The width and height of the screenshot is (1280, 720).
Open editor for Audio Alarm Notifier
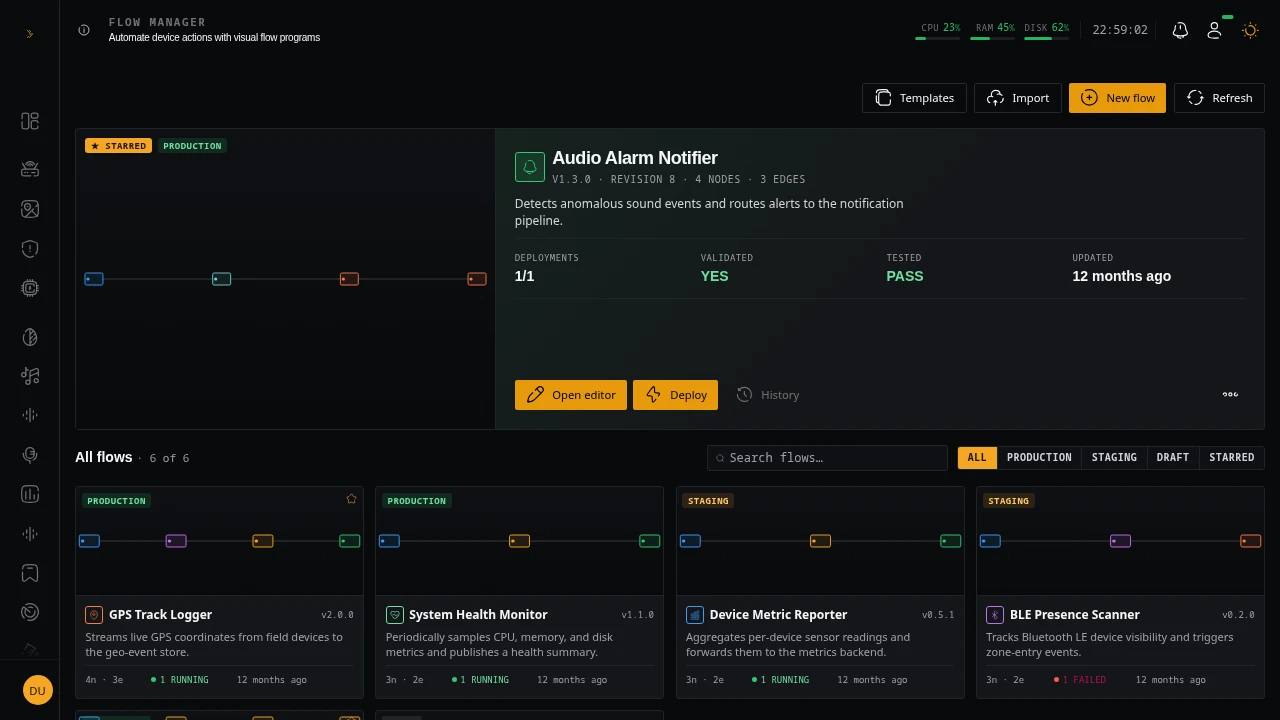point(571,395)
